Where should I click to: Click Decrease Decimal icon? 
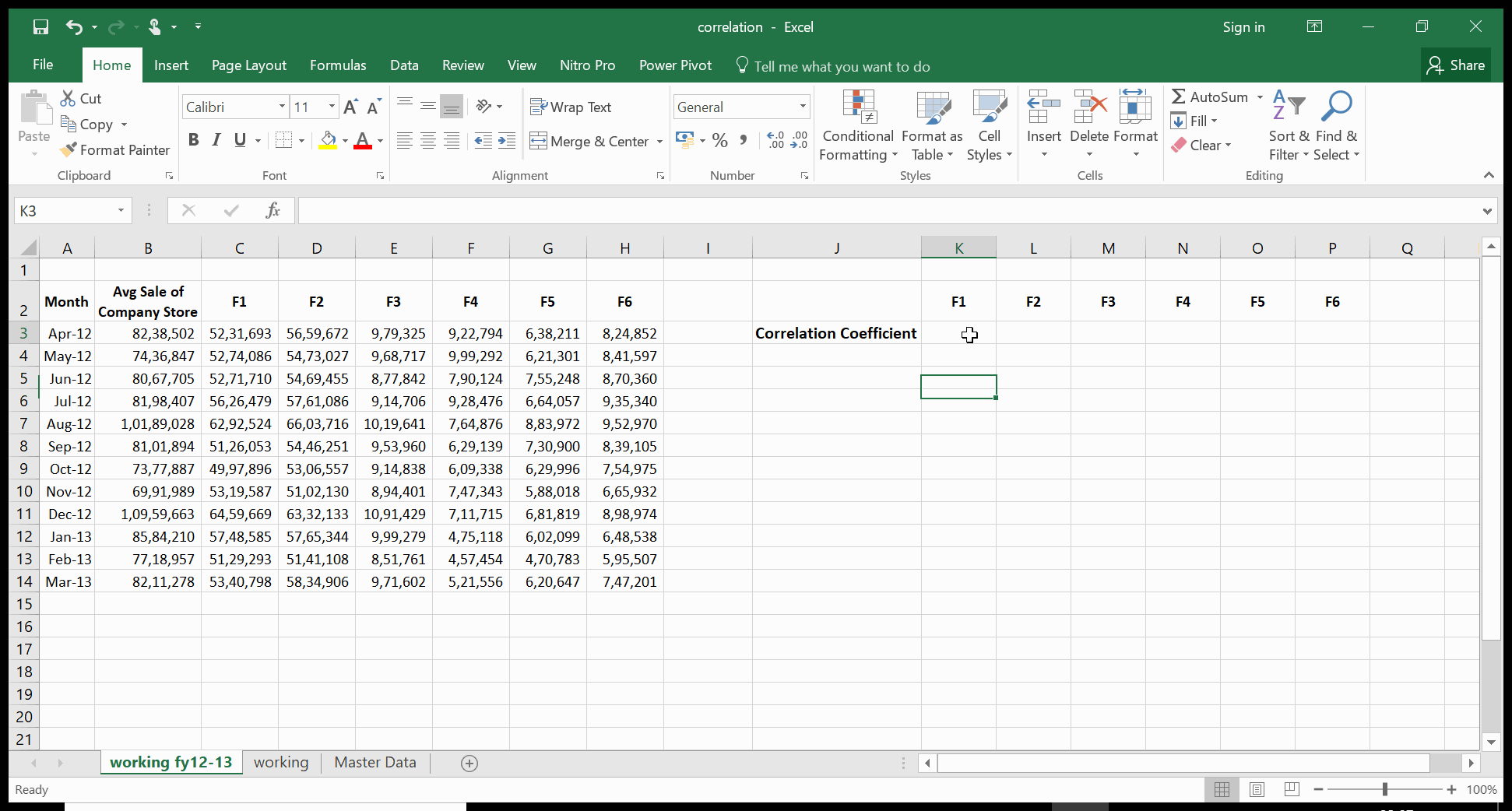point(800,141)
